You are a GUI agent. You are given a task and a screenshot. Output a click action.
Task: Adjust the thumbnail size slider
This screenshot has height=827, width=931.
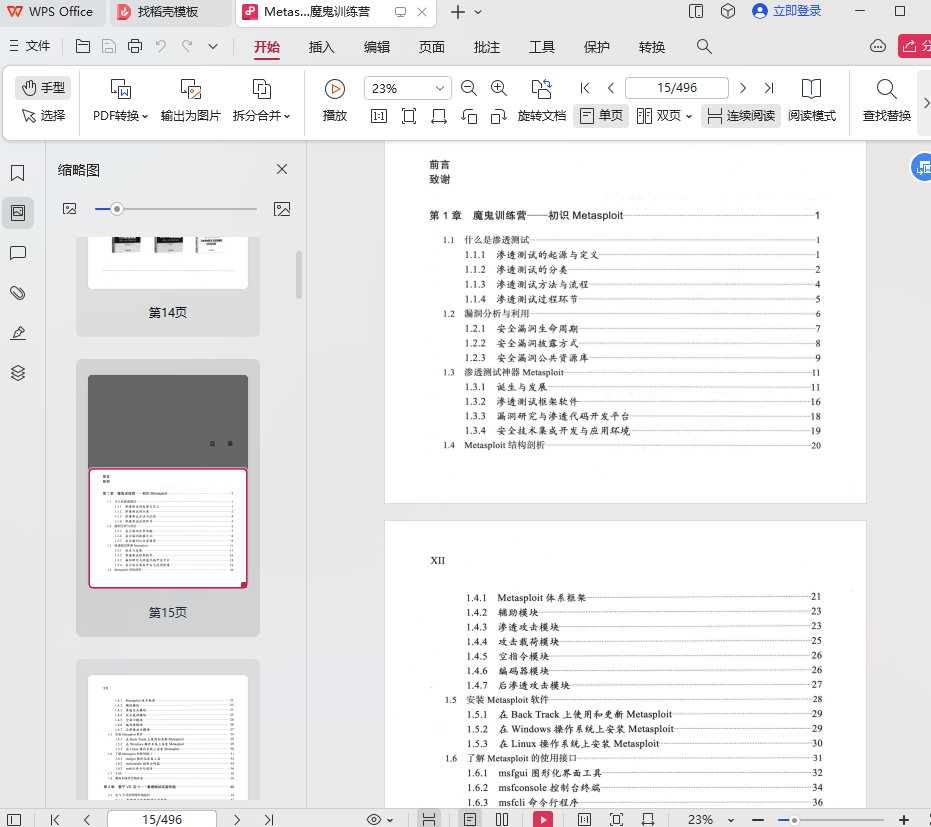(118, 208)
